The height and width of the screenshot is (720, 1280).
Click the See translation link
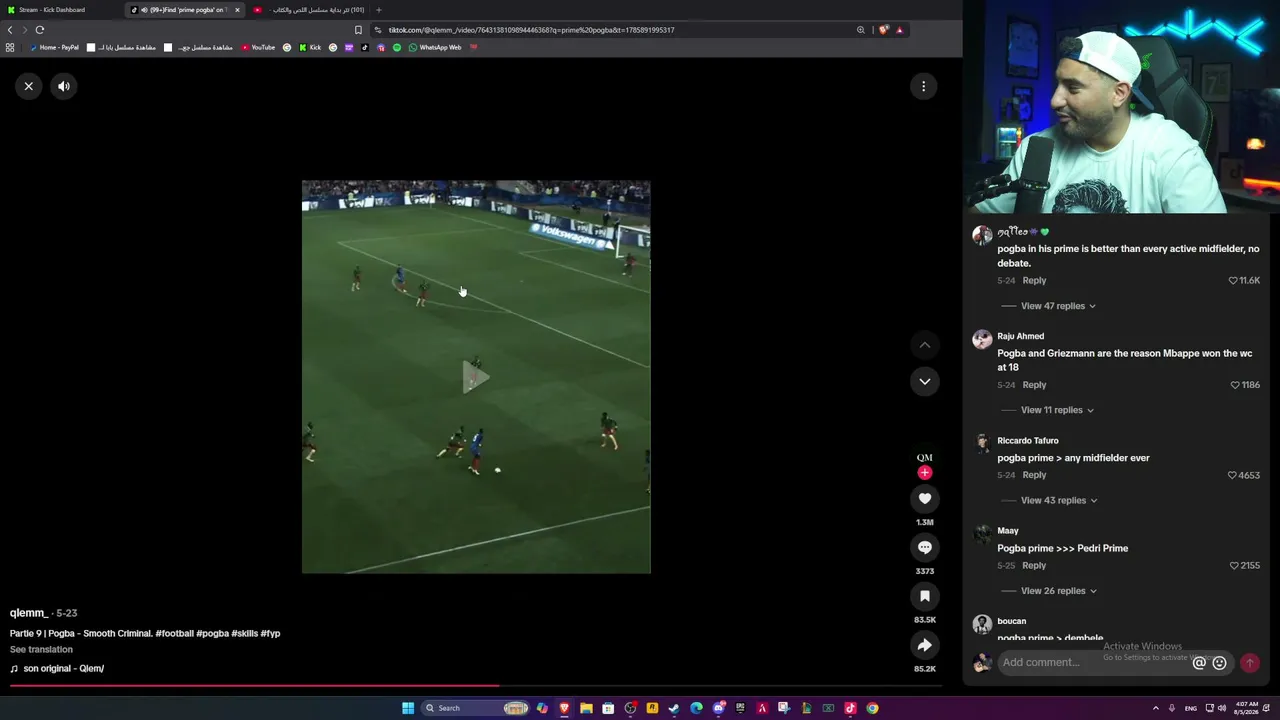(x=41, y=649)
